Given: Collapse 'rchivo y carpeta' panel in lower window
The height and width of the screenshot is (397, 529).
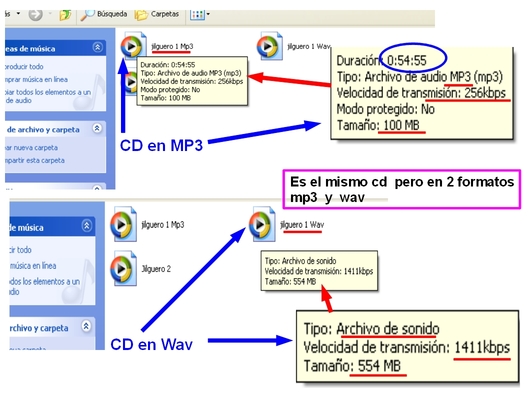Looking at the screenshot, I should coord(86,326).
